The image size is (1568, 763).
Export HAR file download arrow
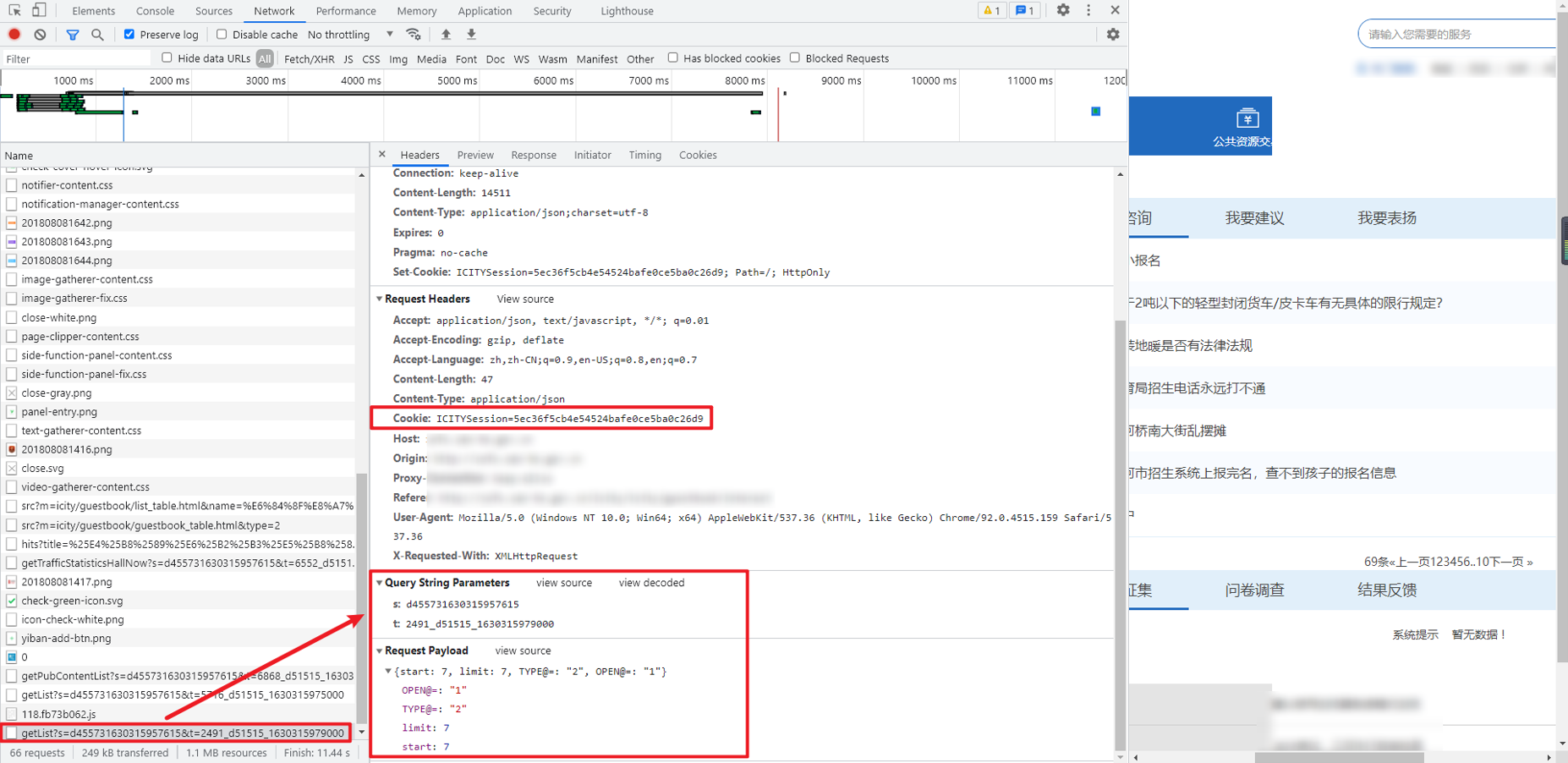coord(471,35)
